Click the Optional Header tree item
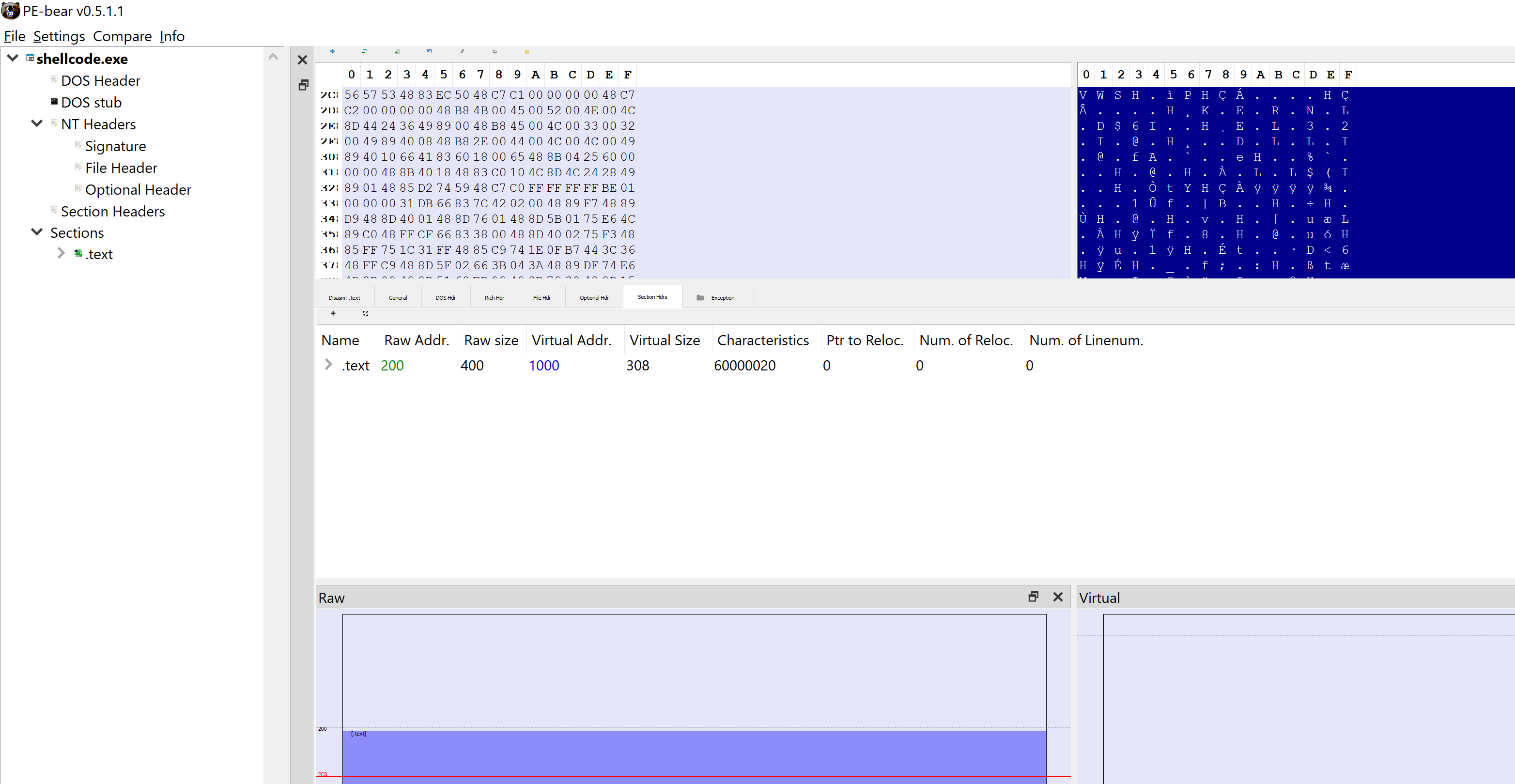 (139, 189)
